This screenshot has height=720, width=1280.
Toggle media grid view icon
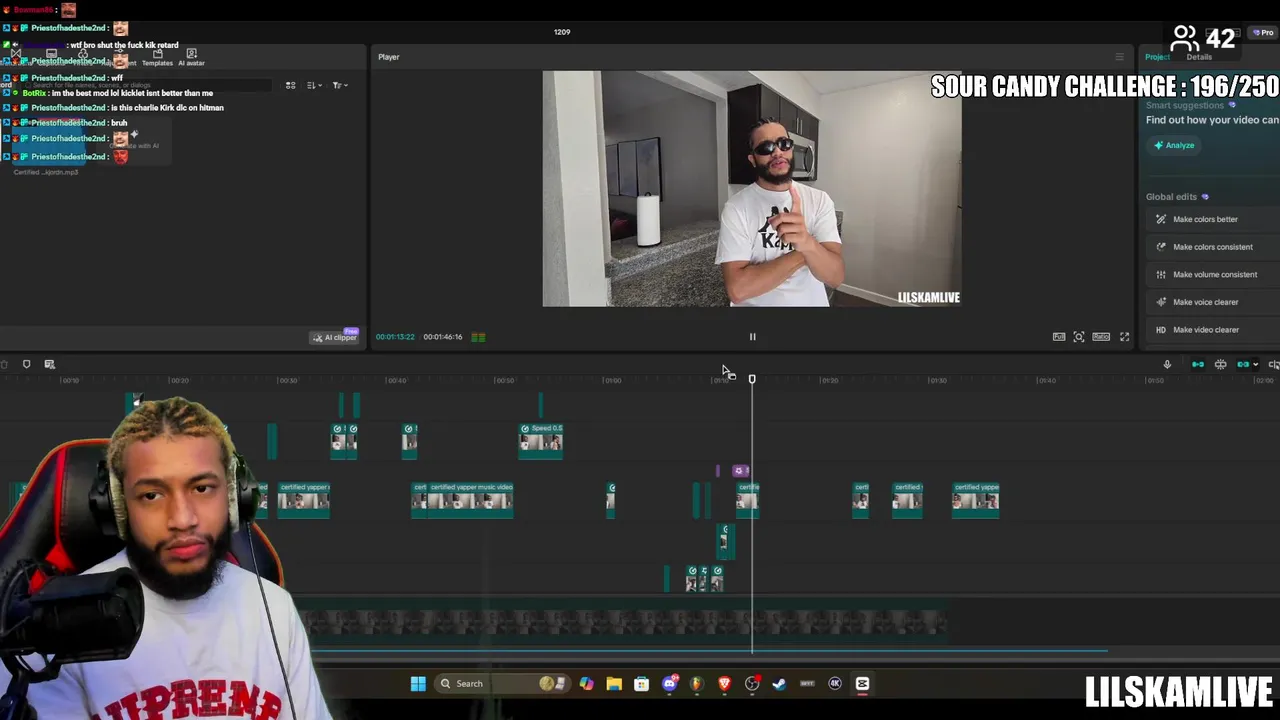(x=290, y=85)
